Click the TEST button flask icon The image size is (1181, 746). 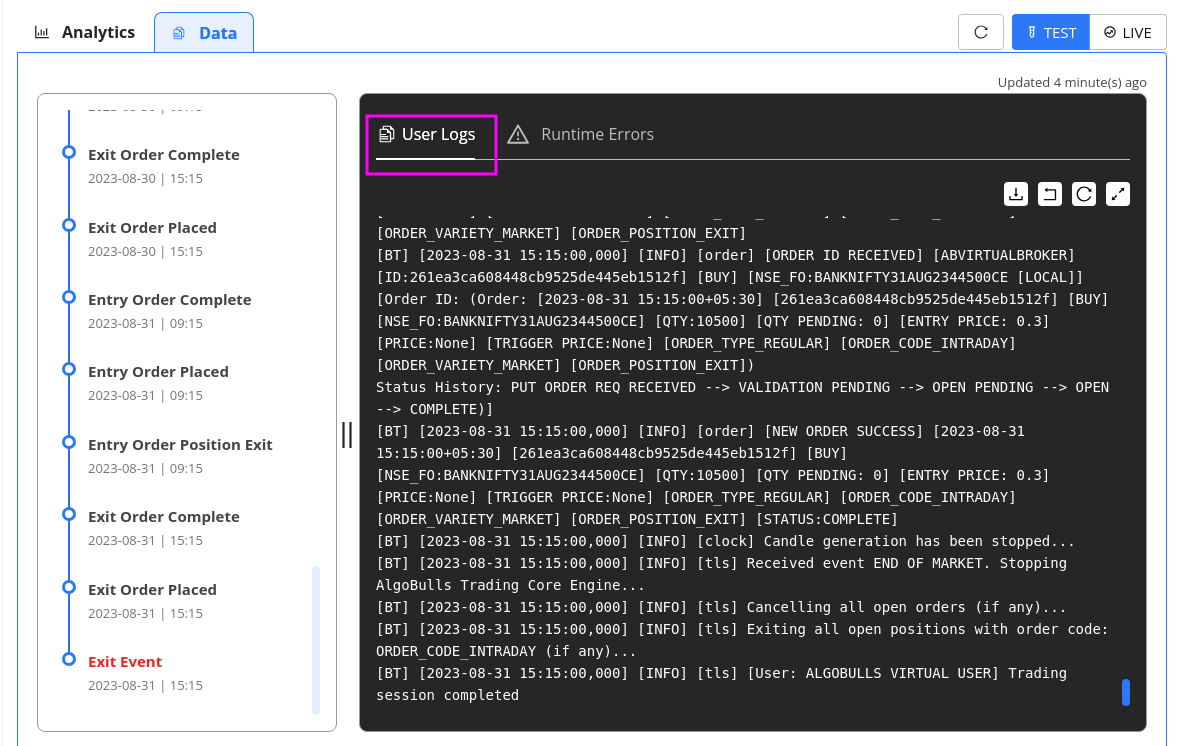[x=1032, y=32]
